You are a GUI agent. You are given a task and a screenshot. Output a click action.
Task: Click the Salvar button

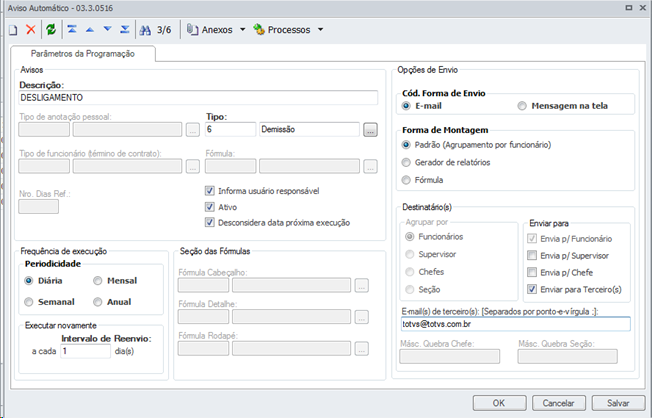click(x=618, y=403)
